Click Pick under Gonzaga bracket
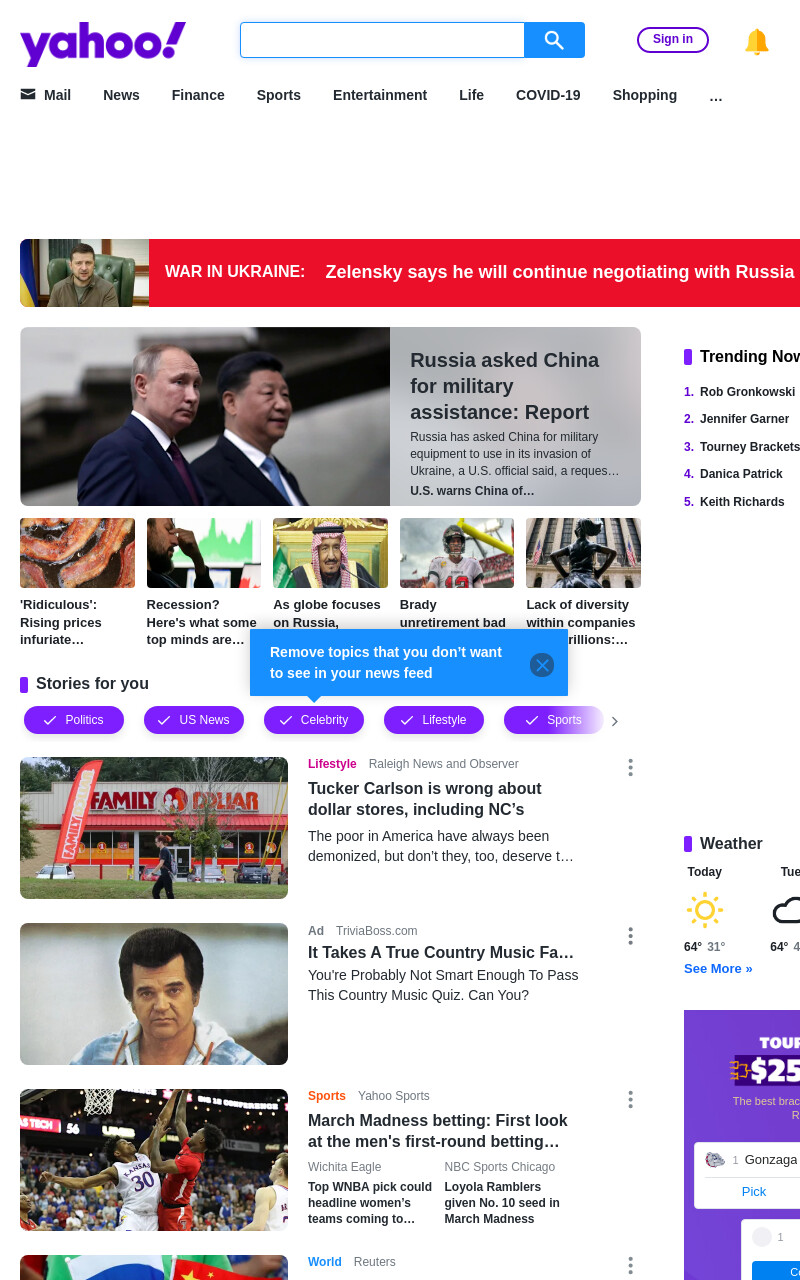 pyautogui.click(x=754, y=1191)
